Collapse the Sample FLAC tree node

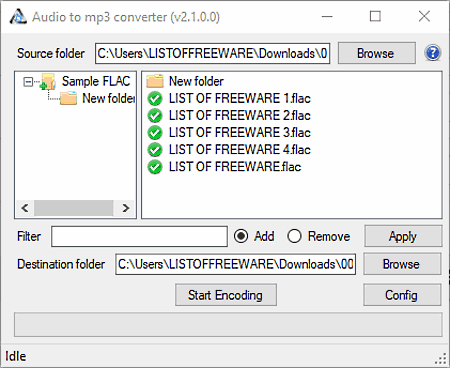(28, 81)
